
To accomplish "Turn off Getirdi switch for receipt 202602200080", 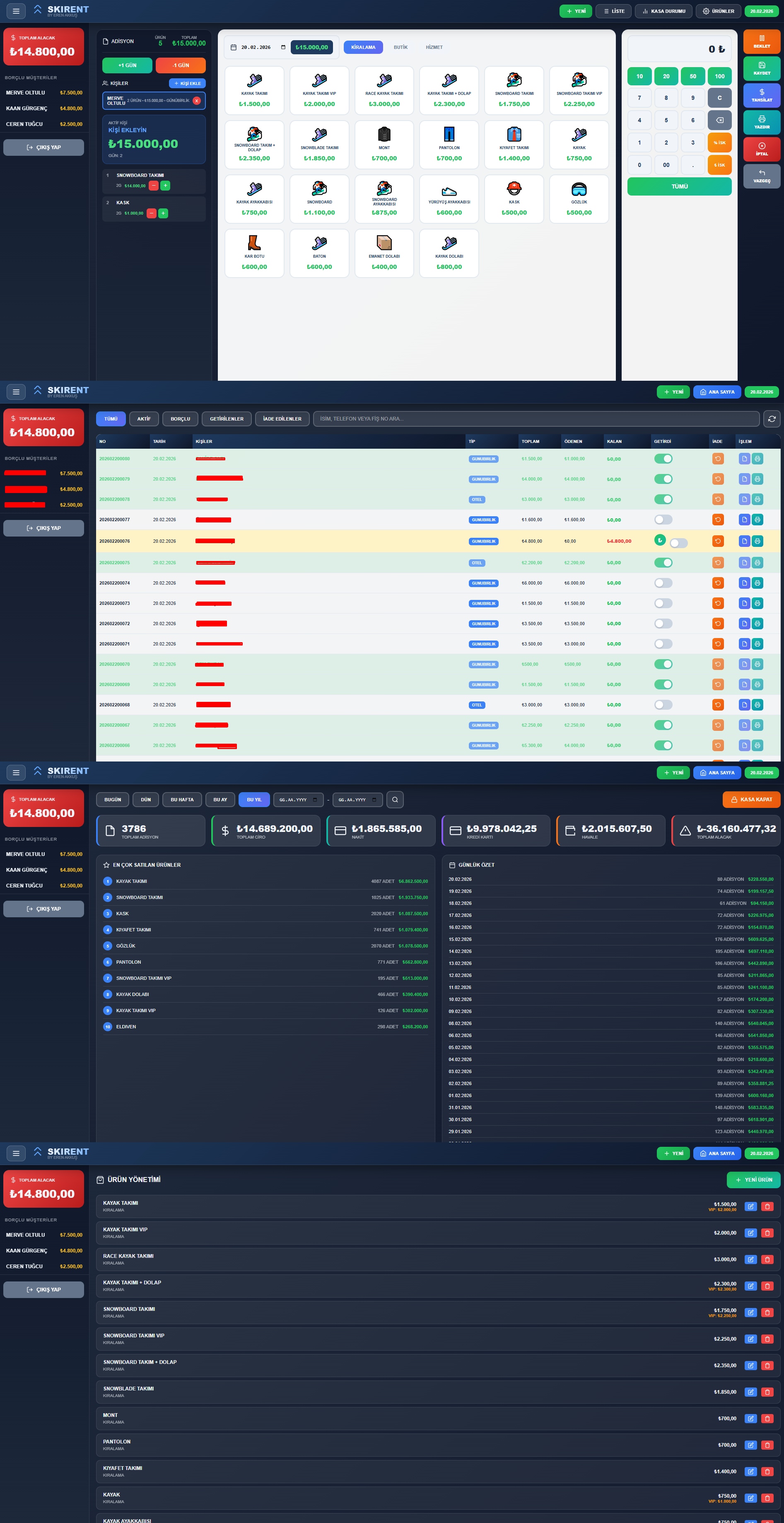I will tap(663, 459).
